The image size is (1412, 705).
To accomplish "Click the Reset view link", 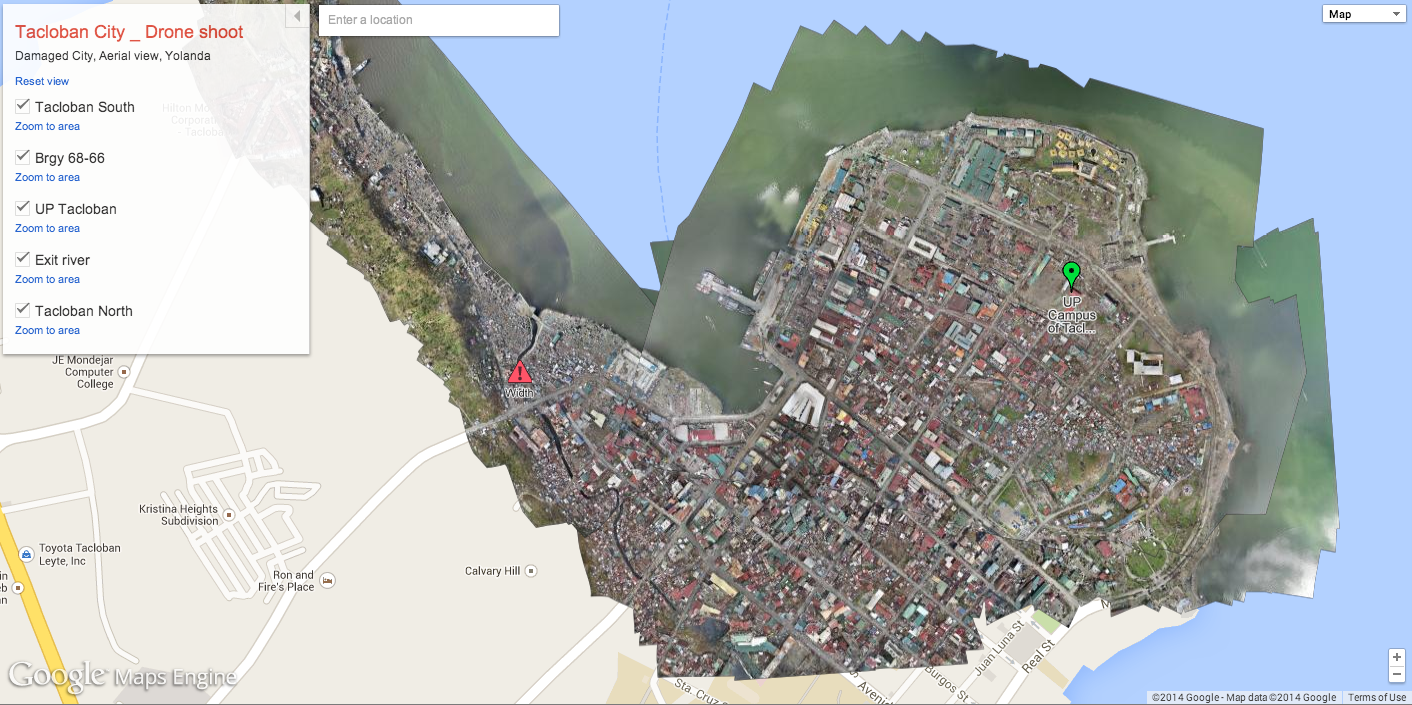I will tap(42, 81).
